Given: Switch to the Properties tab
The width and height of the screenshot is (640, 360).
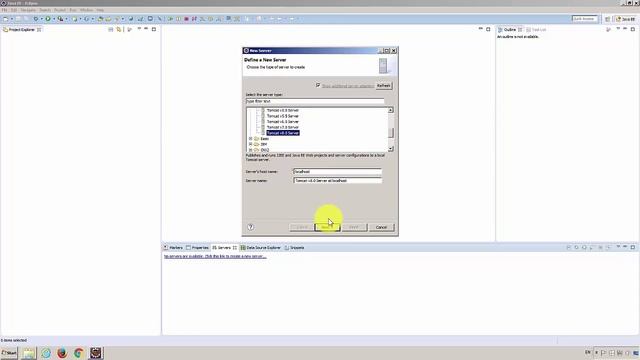Looking at the screenshot, I should [197, 248].
